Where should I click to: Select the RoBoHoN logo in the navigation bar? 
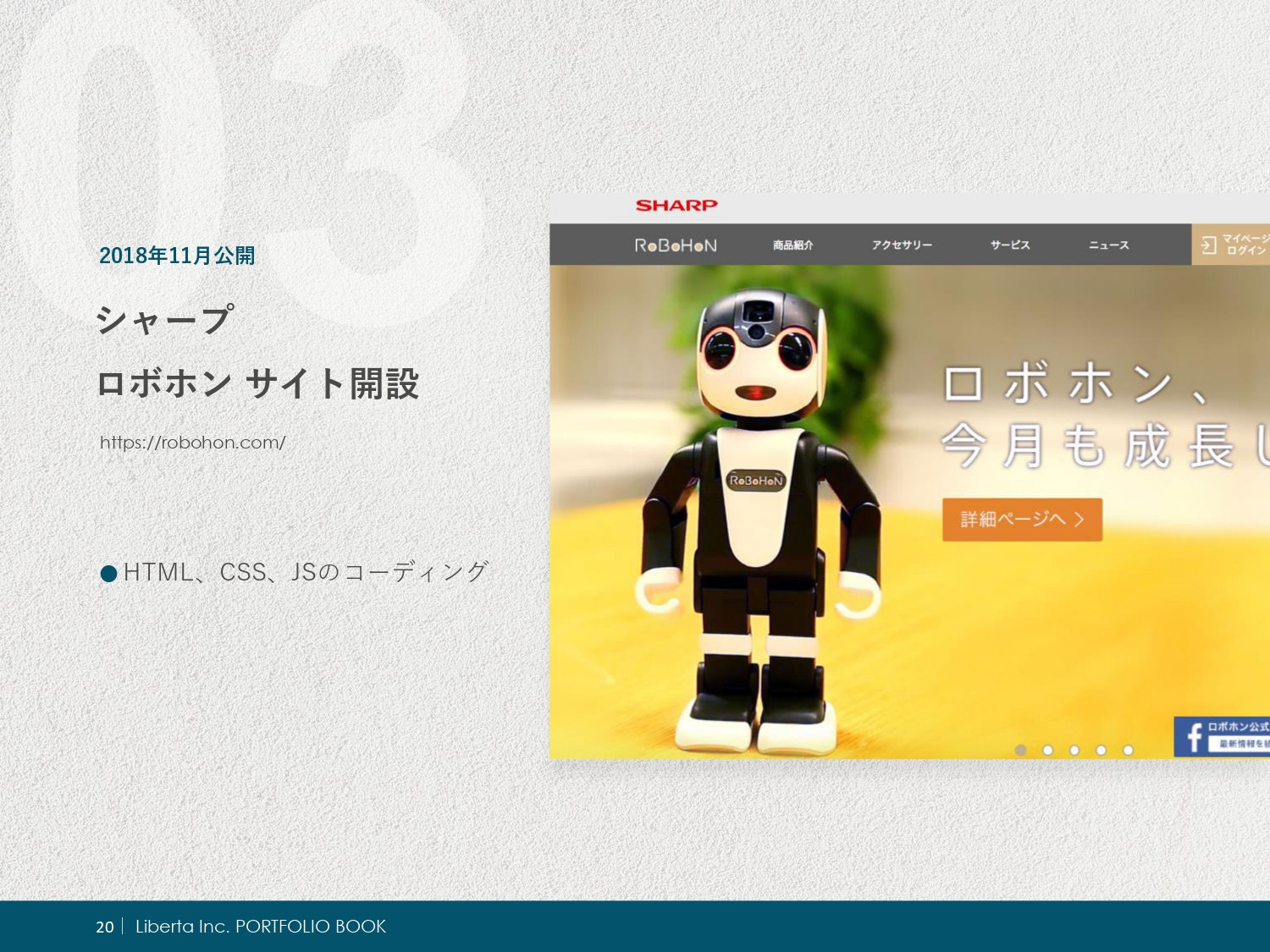pyautogui.click(x=677, y=245)
